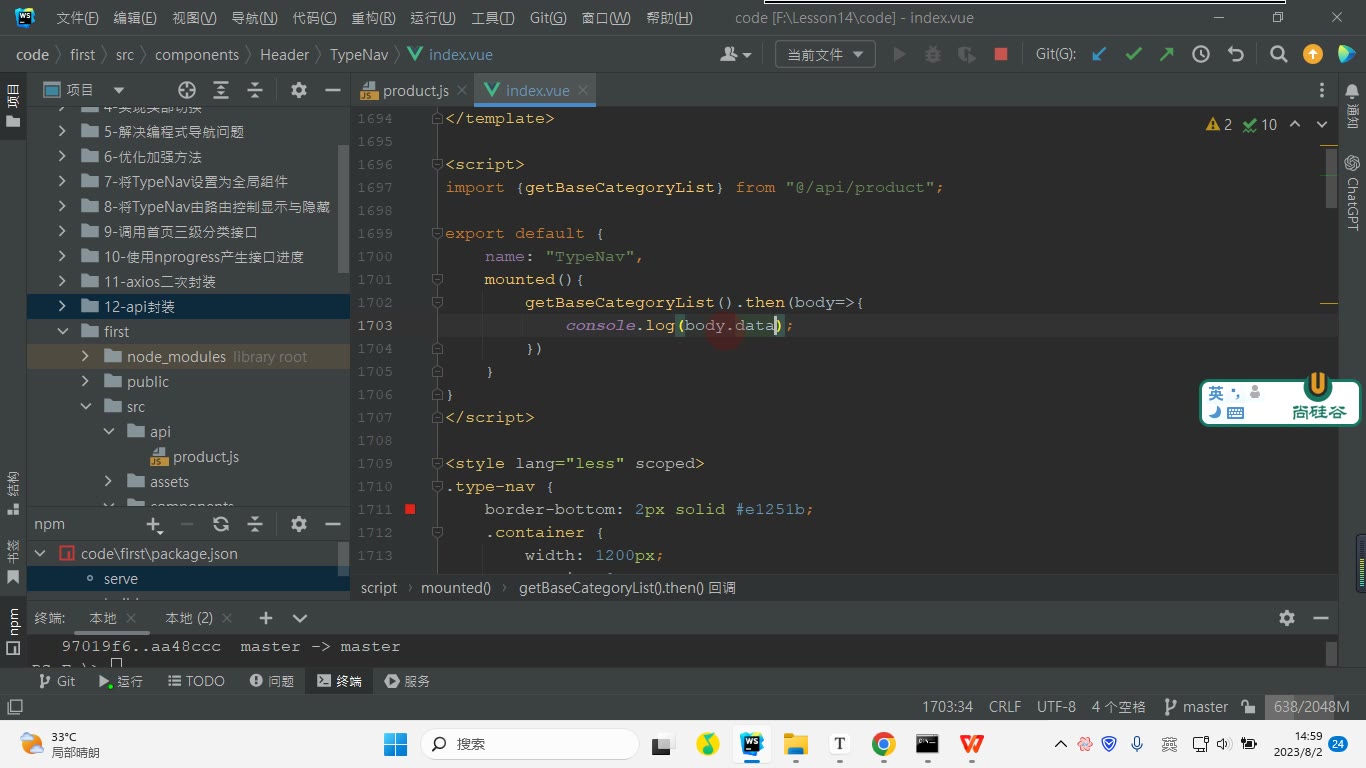Viewport: 1366px width, 768px height.
Task: Collapse the src folder in the tree
Action: (x=85, y=407)
